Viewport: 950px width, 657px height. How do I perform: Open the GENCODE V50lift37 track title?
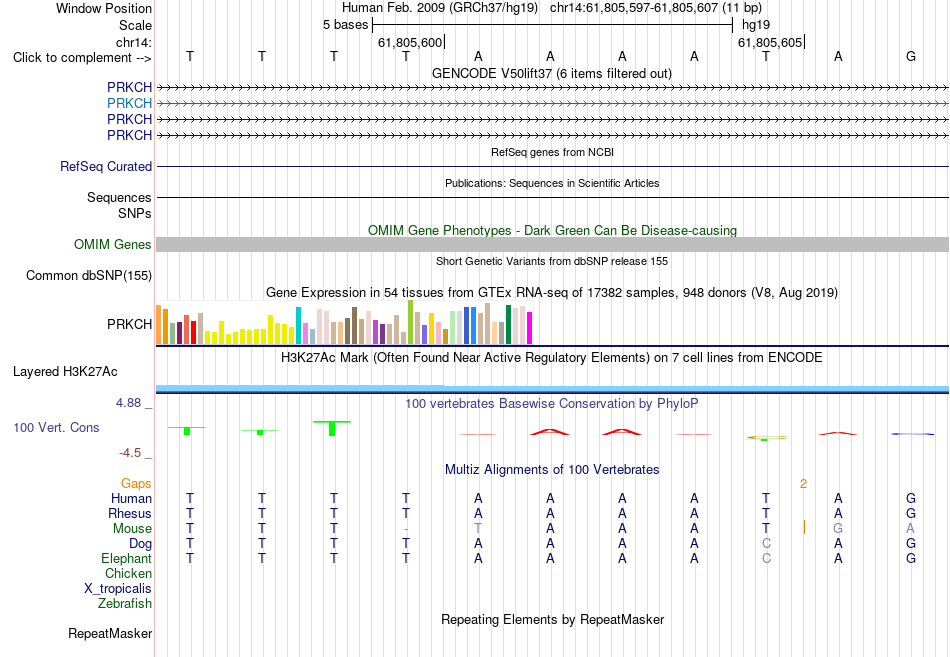[551, 73]
